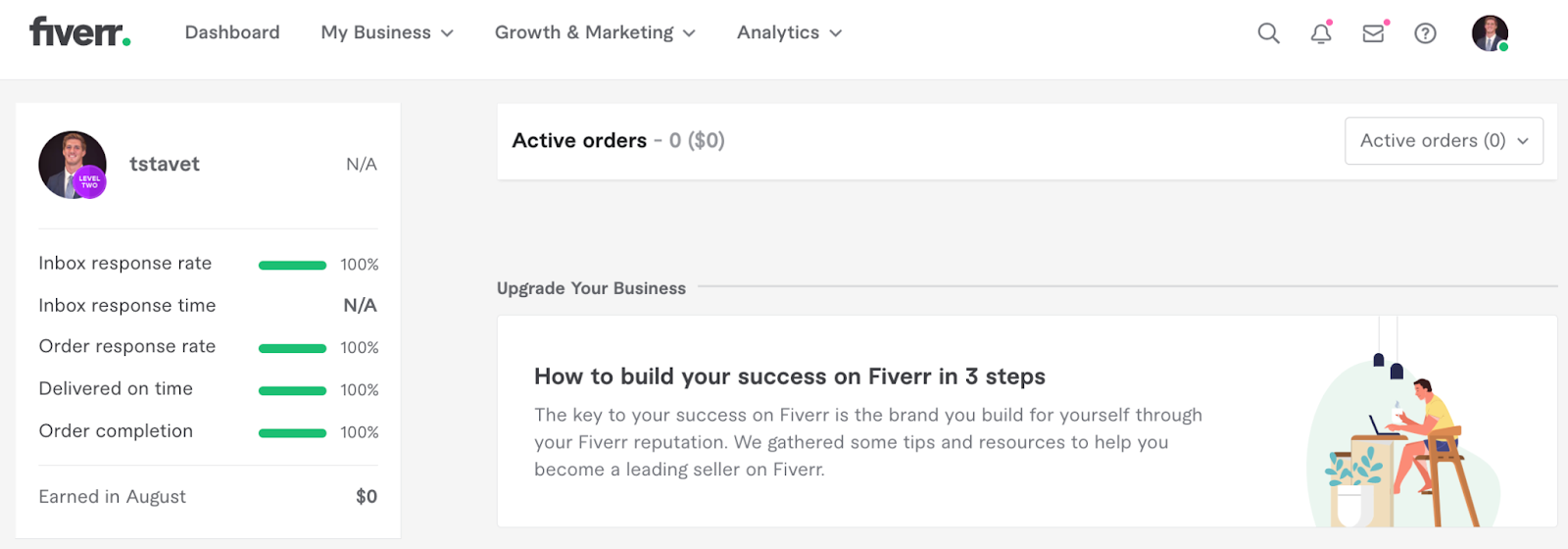Open the notifications bell icon
Screen dimensions: 1568x549
coord(1321,33)
